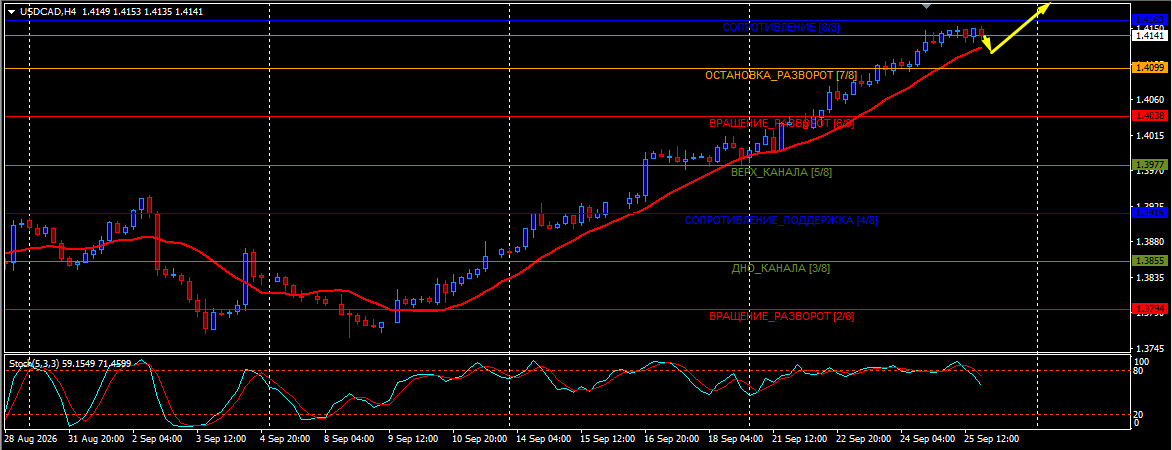Viewport: 1172px width, 450px height.
Task: Select the ВЕРХ_КАНАЛА [5/8] label
Action: point(781,173)
